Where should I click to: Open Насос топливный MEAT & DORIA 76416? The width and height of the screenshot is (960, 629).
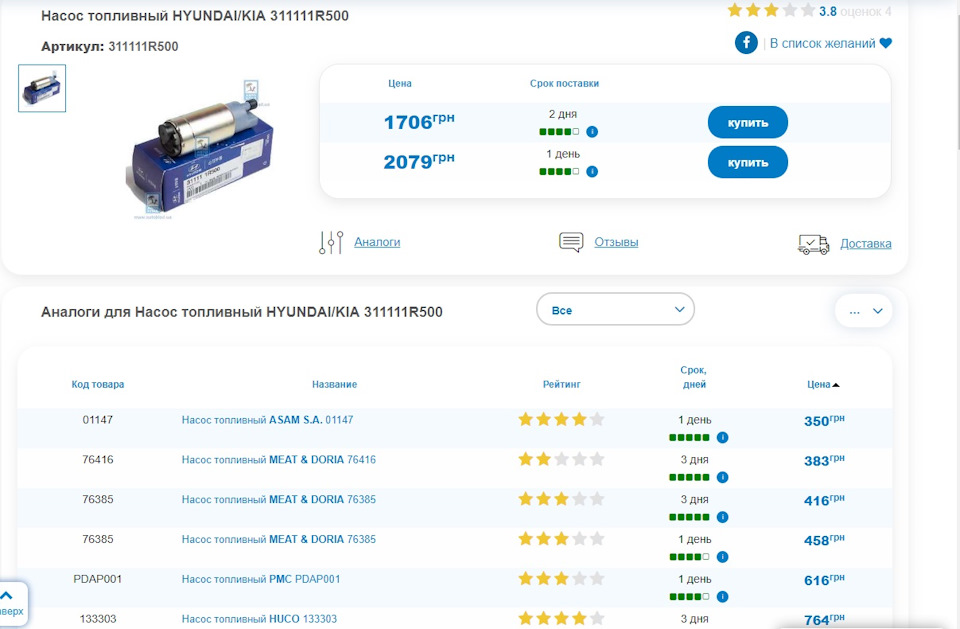click(279, 460)
